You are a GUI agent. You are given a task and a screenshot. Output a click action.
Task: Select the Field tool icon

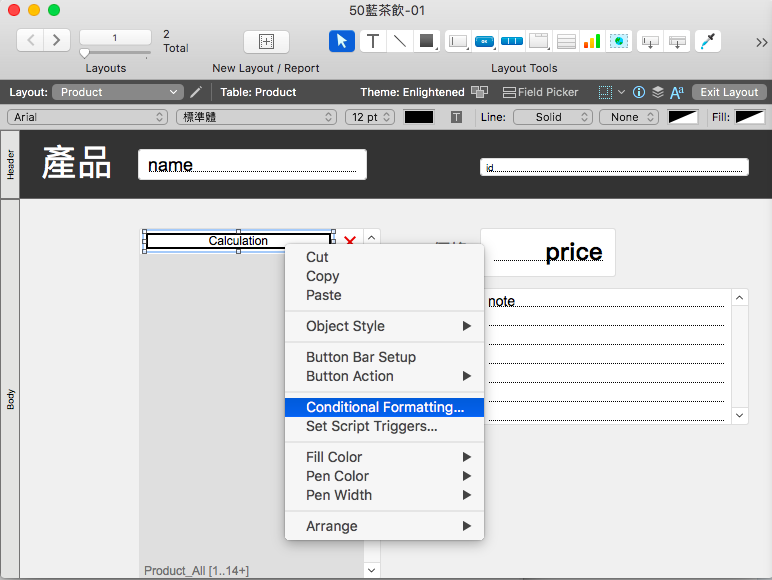(650, 41)
